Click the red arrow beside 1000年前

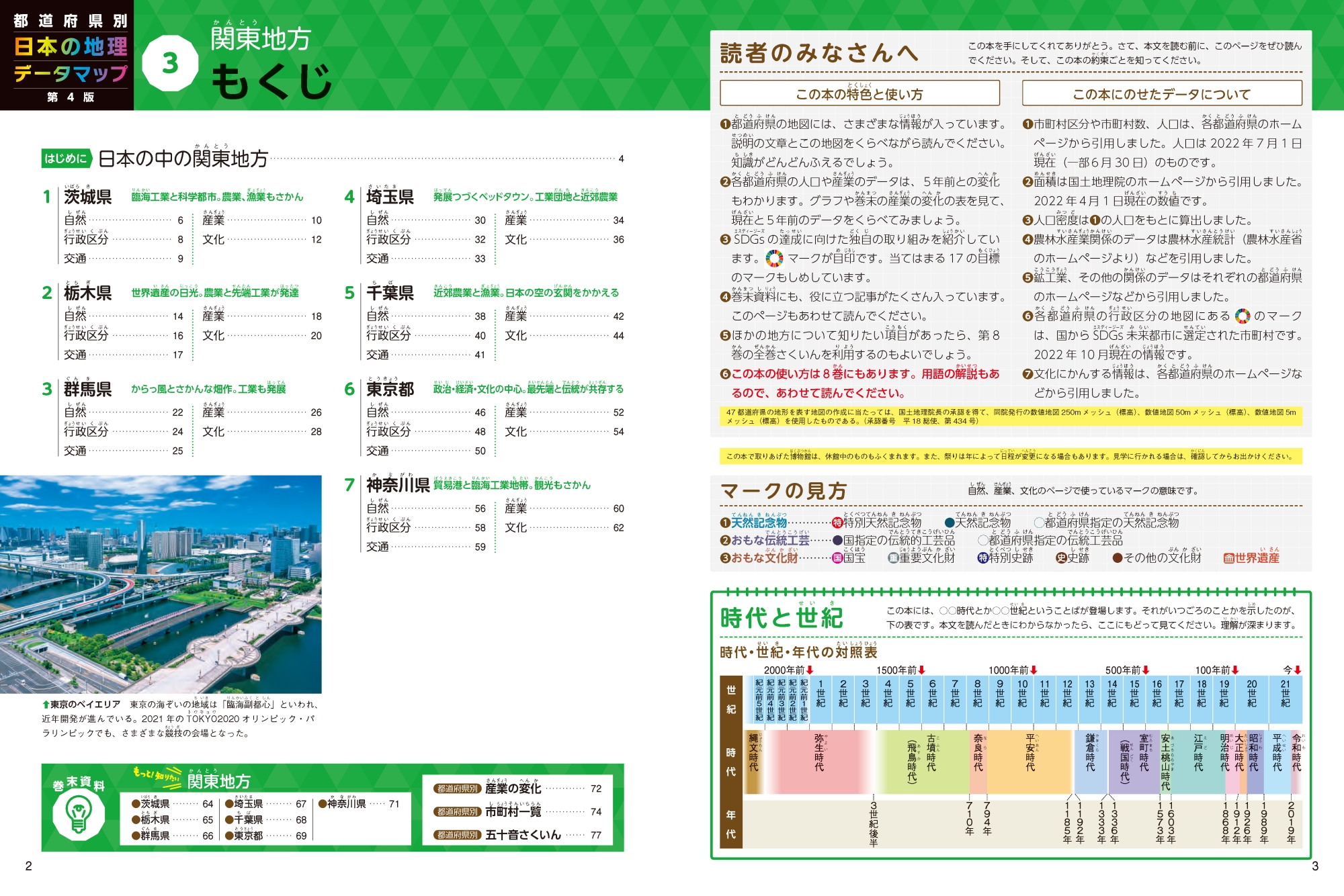coord(1034,670)
